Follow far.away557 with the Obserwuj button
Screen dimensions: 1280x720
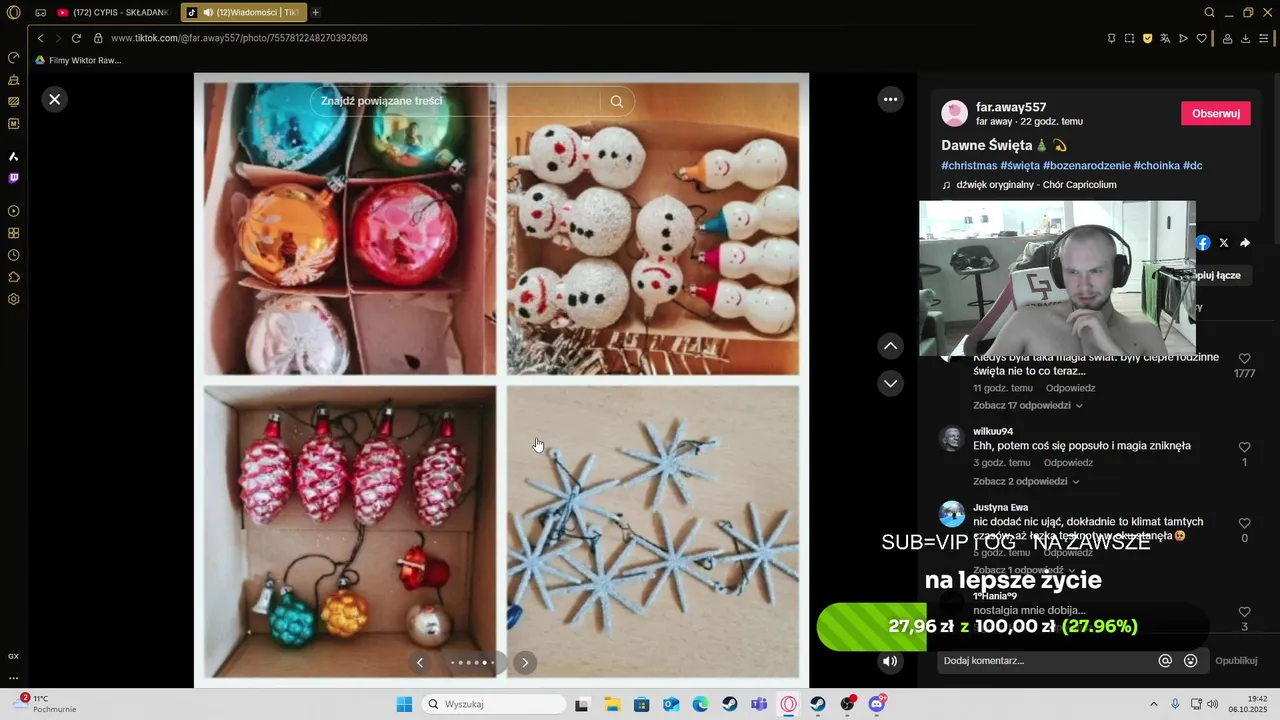(1216, 113)
